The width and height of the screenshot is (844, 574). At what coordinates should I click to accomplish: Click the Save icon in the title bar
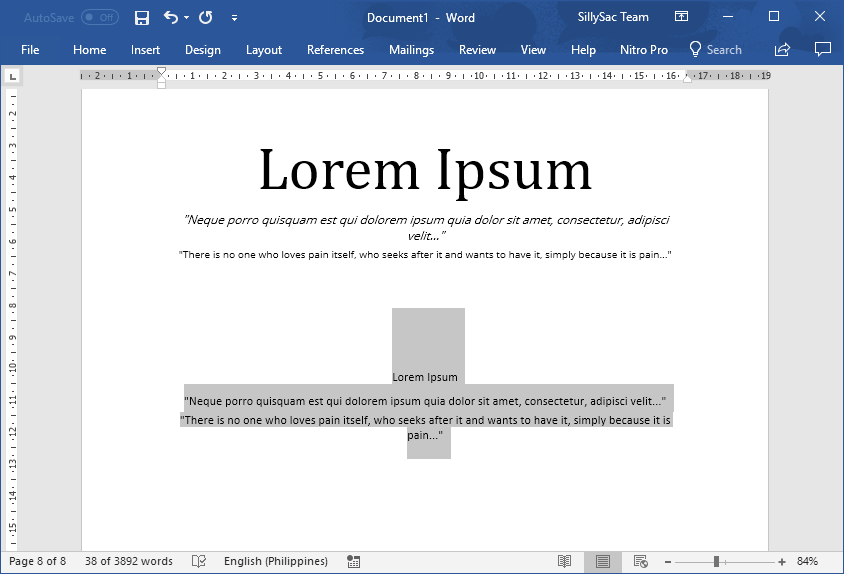[x=142, y=17]
